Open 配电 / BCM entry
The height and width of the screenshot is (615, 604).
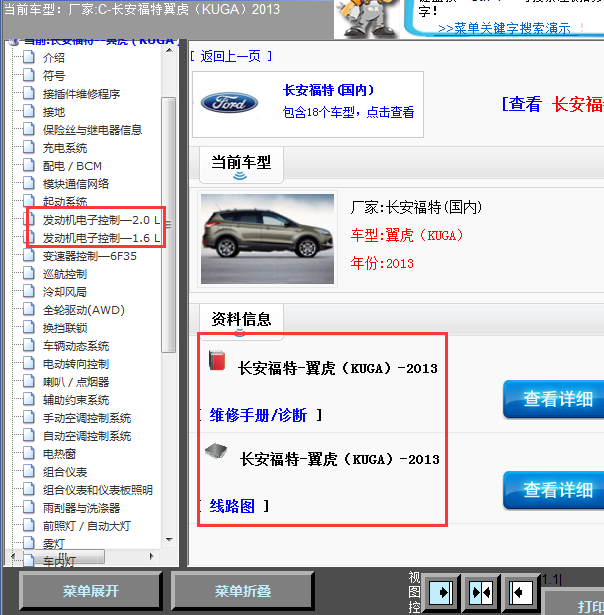coord(72,166)
